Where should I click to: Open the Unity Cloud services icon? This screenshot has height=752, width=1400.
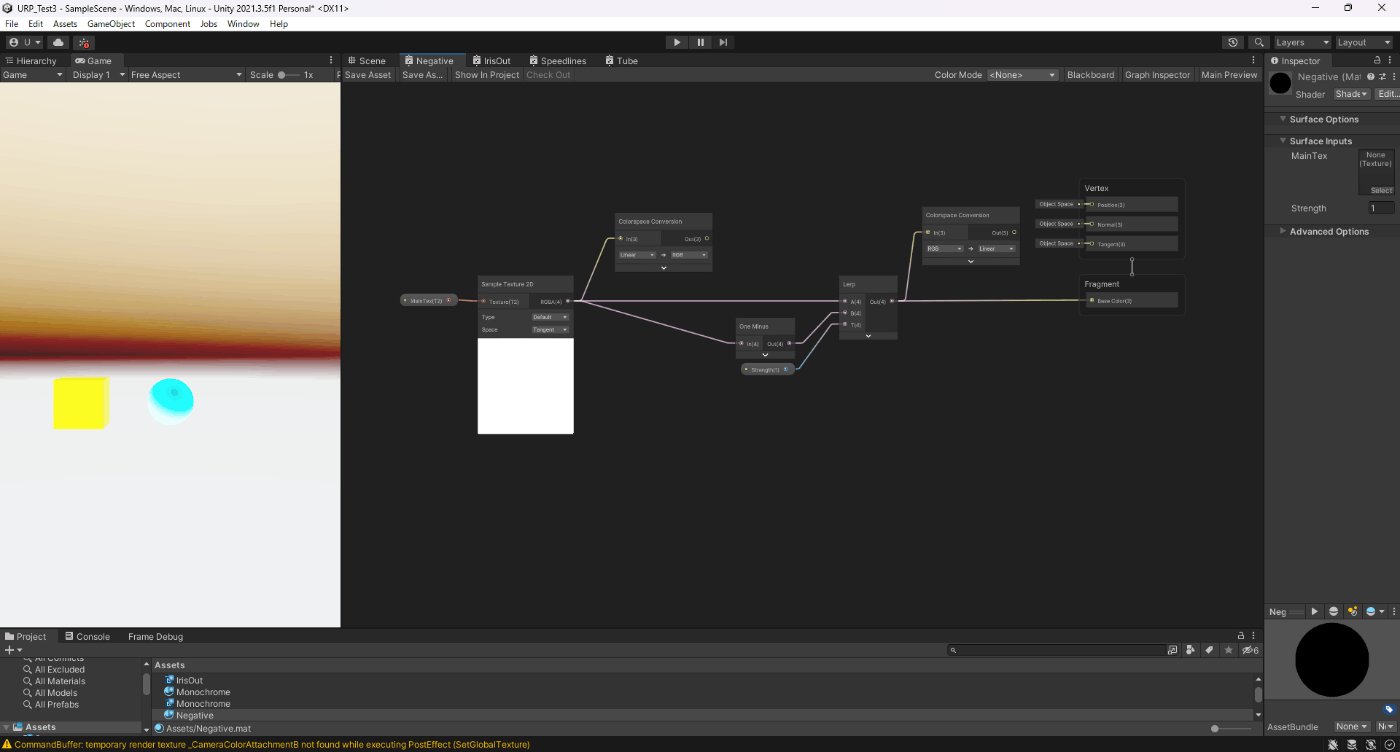pos(58,43)
